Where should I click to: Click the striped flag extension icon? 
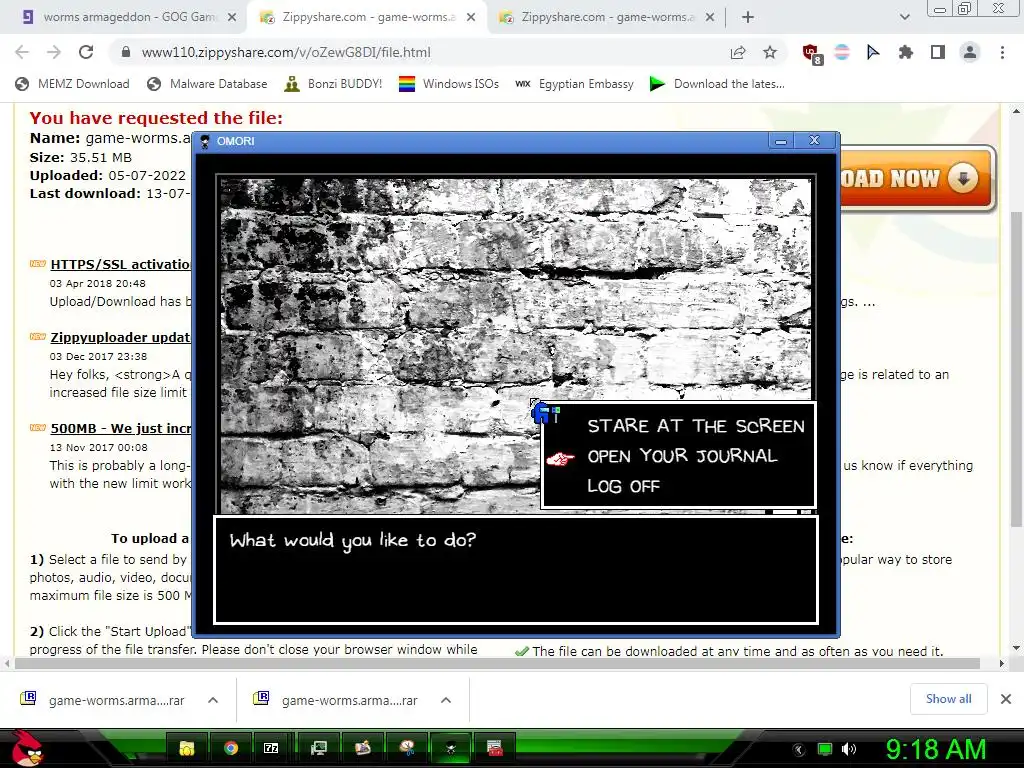tap(842, 52)
